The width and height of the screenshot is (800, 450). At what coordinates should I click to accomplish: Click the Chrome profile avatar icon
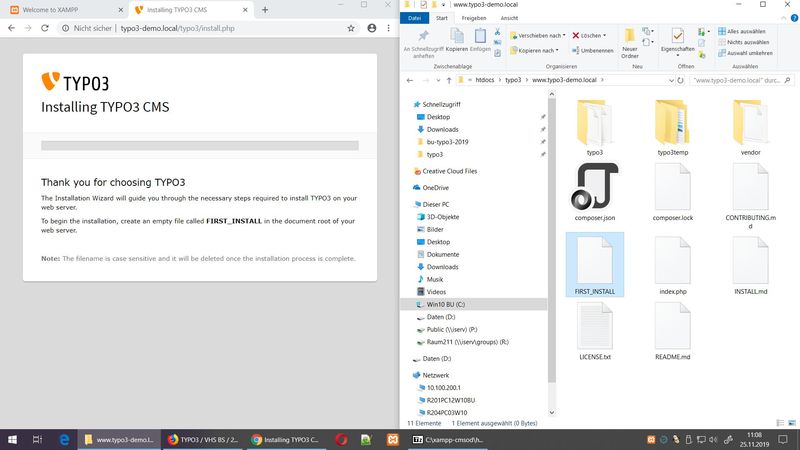(x=372, y=28)
